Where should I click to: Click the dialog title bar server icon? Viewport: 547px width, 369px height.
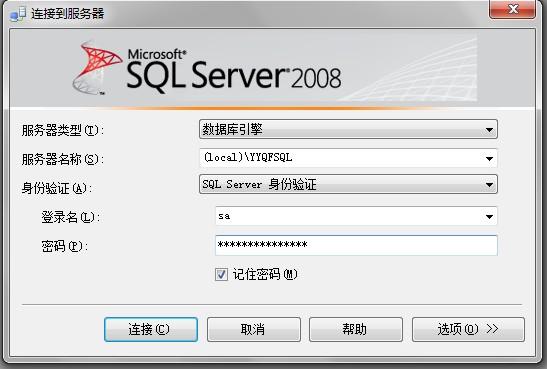18,14
